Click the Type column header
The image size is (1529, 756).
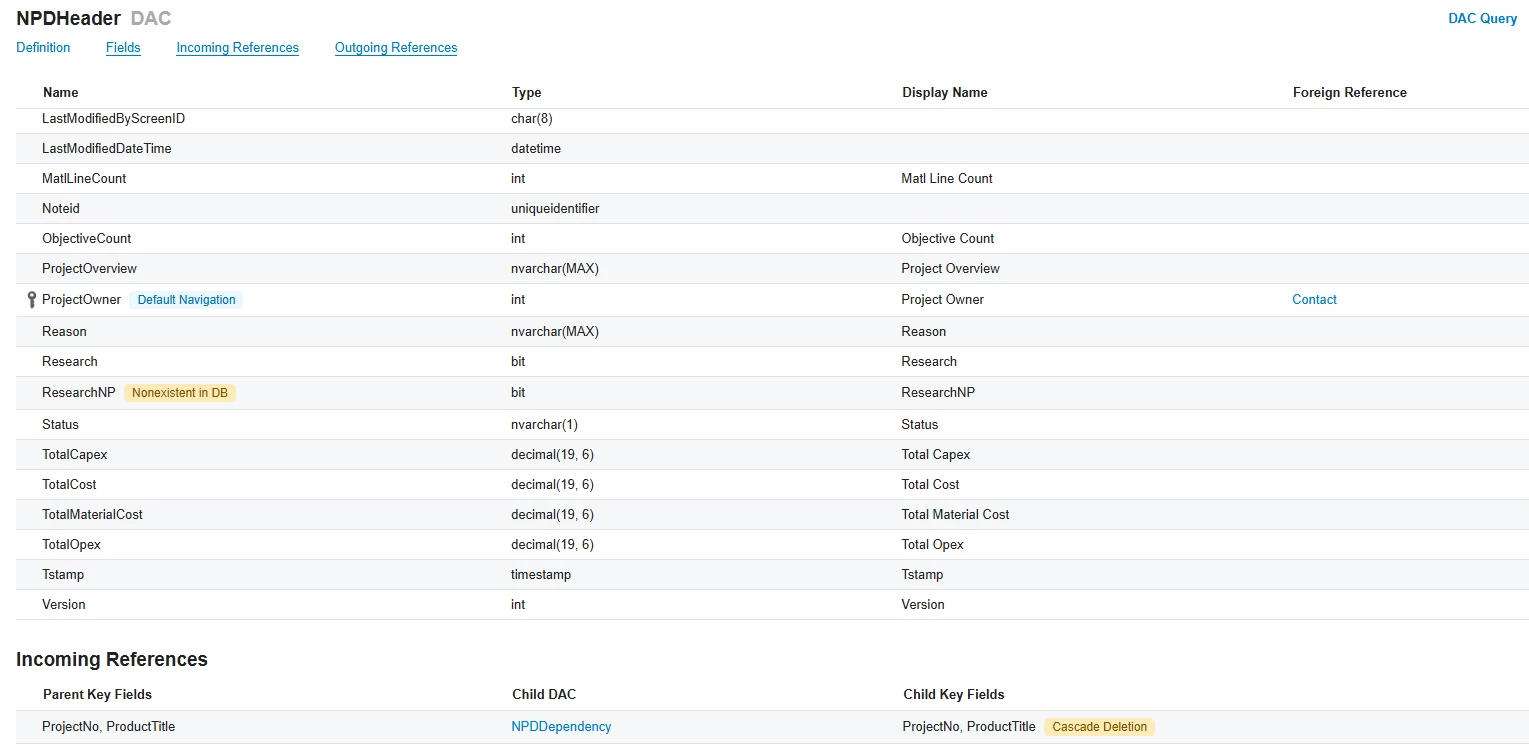coord(526,92)
